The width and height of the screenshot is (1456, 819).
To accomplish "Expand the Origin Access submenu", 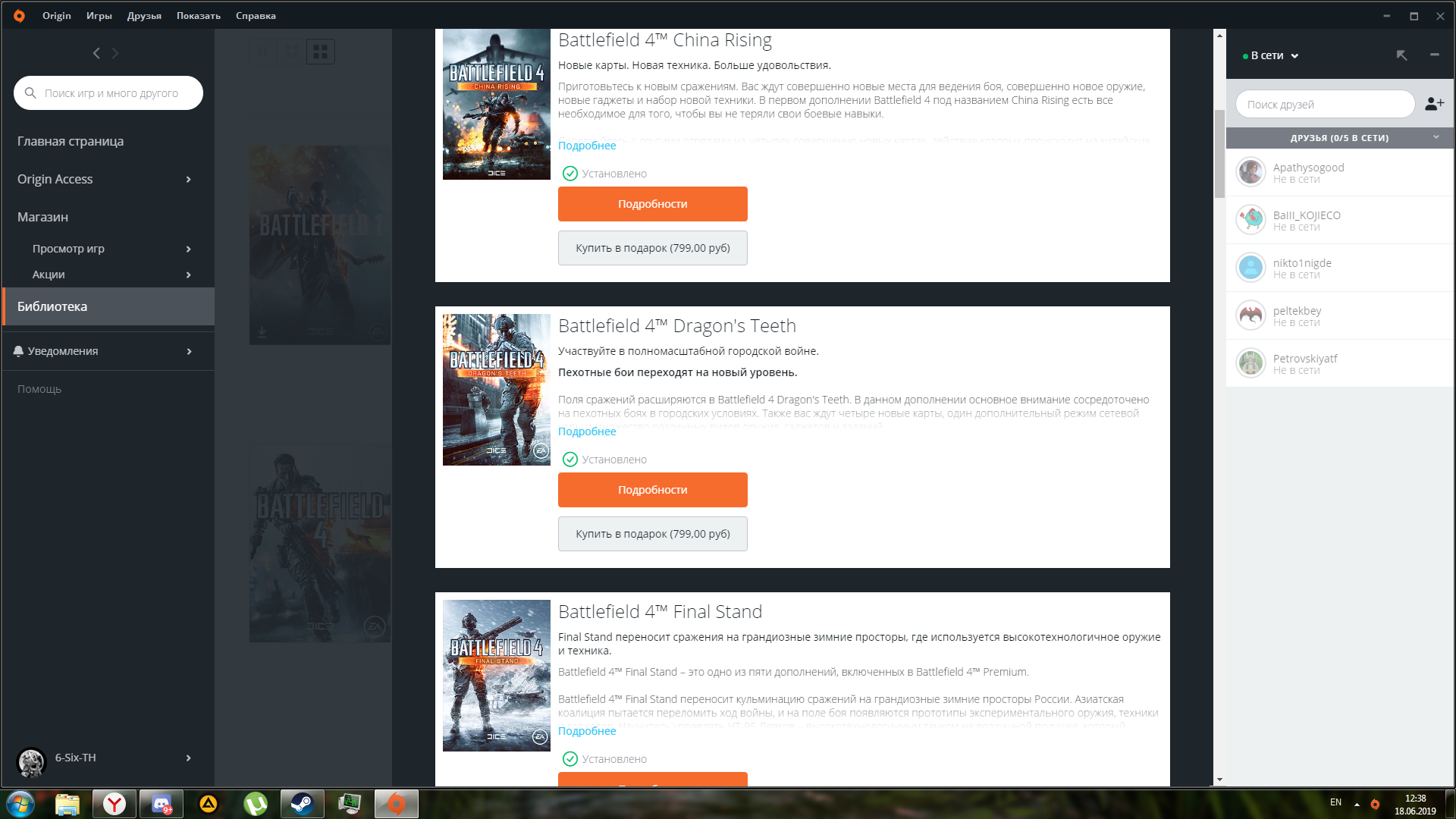I will pyautogui.click(x=189, y=180).
